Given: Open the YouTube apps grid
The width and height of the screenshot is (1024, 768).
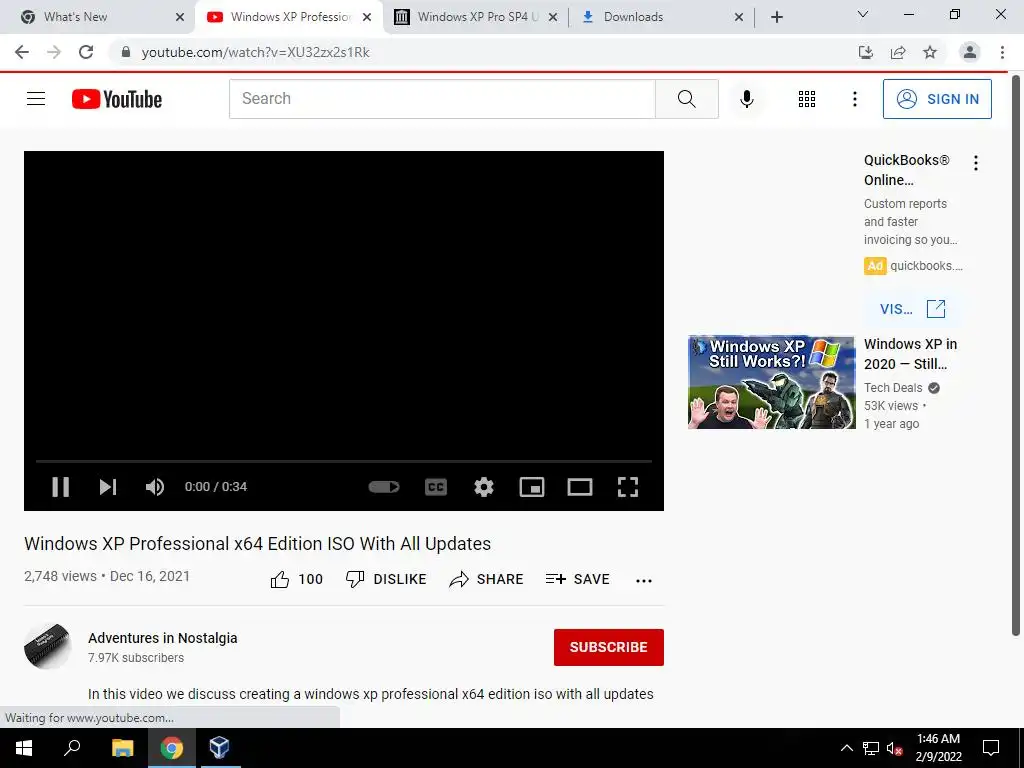Looking at the screenshot, I should coord(807,99).
